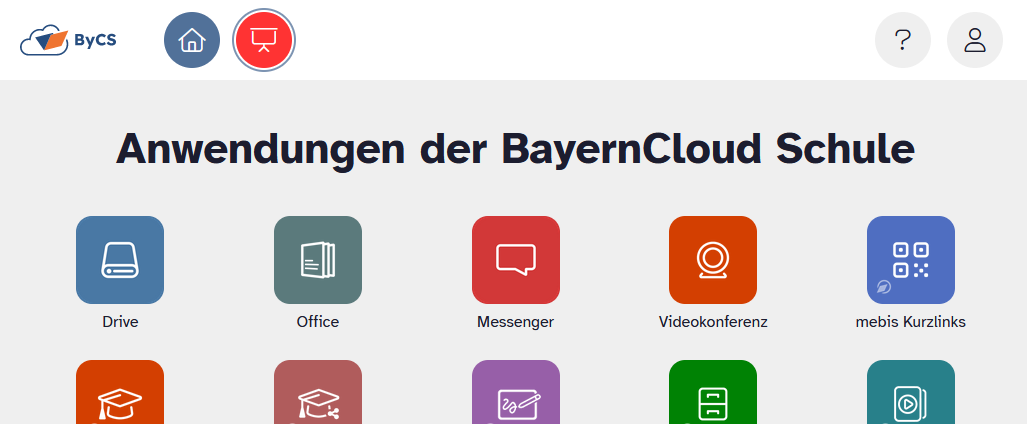
Task: Open the teal media player tile
Action: (x=911, y=396)
